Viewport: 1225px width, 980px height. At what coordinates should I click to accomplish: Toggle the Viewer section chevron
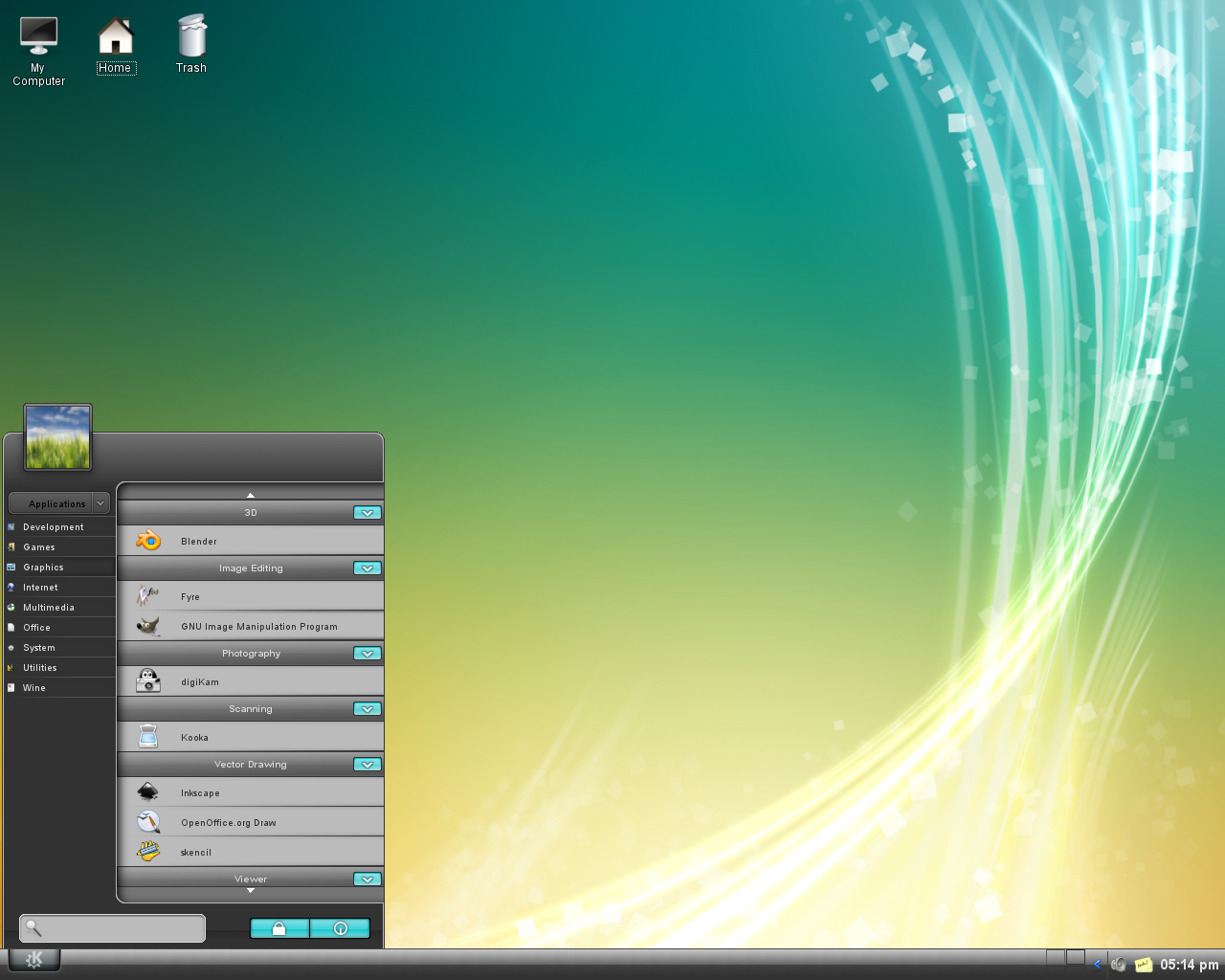pyautogui.click(x=367, y=880)
